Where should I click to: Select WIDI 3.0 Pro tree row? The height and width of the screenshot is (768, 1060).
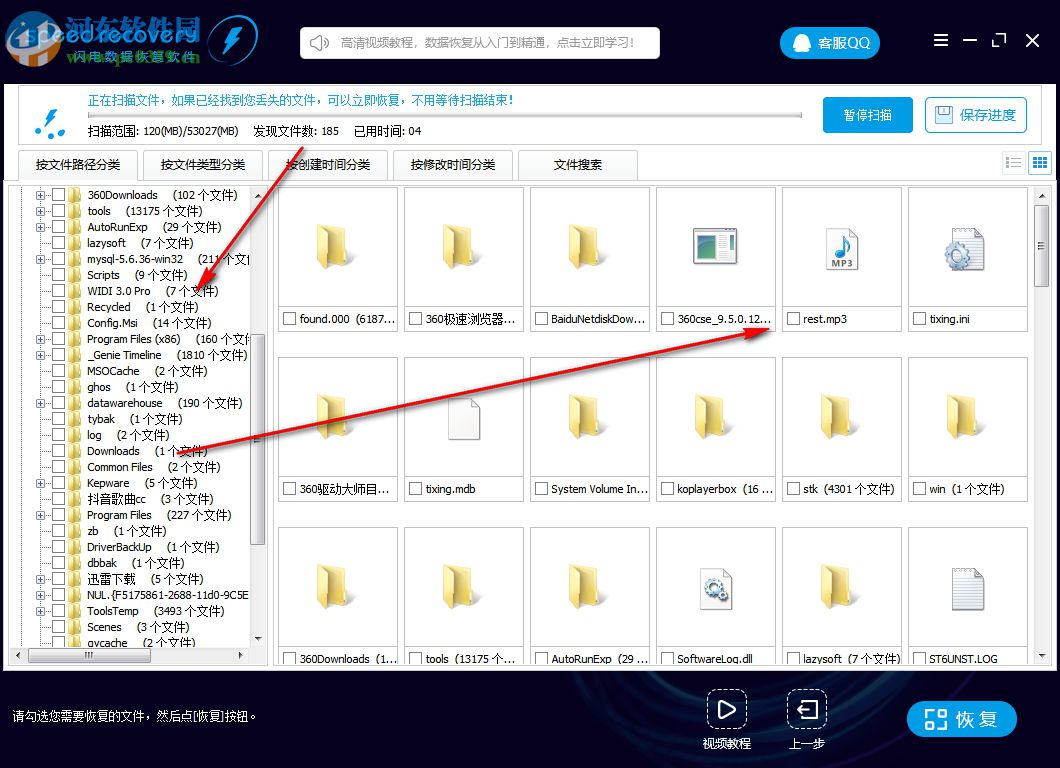click(x=152, y=291)
